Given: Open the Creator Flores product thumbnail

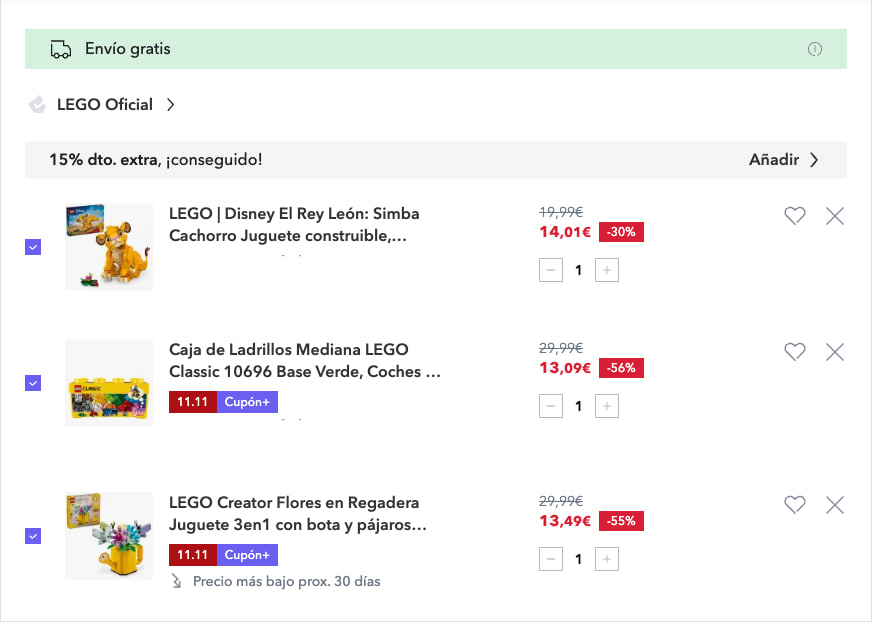Looking at the screenshot, I should pyautogui.click(x=109, y=536).
